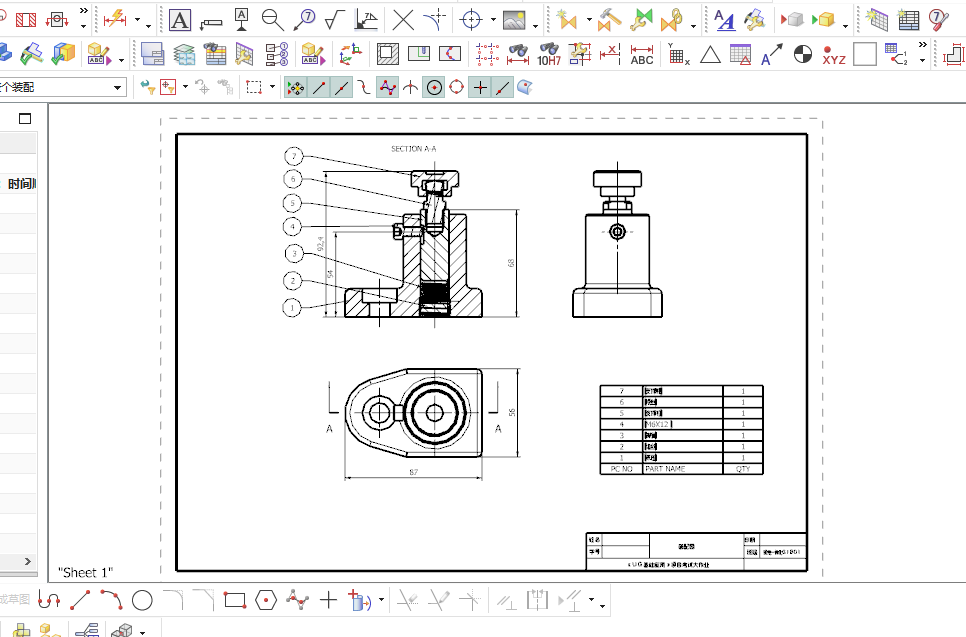Click the "Sheet 1" label

(86, 572)
